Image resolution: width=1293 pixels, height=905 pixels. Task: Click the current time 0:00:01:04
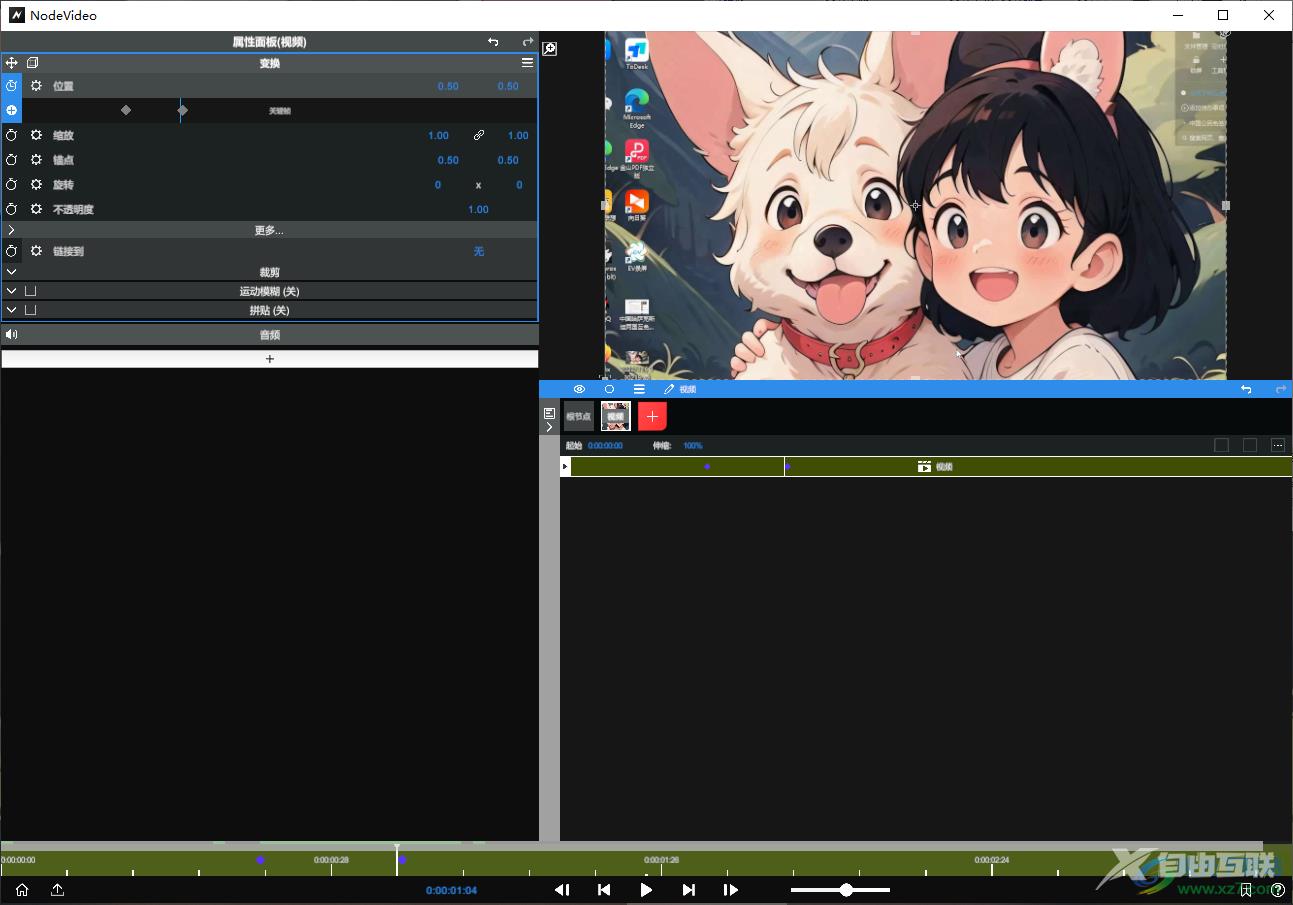pos(451,890)
